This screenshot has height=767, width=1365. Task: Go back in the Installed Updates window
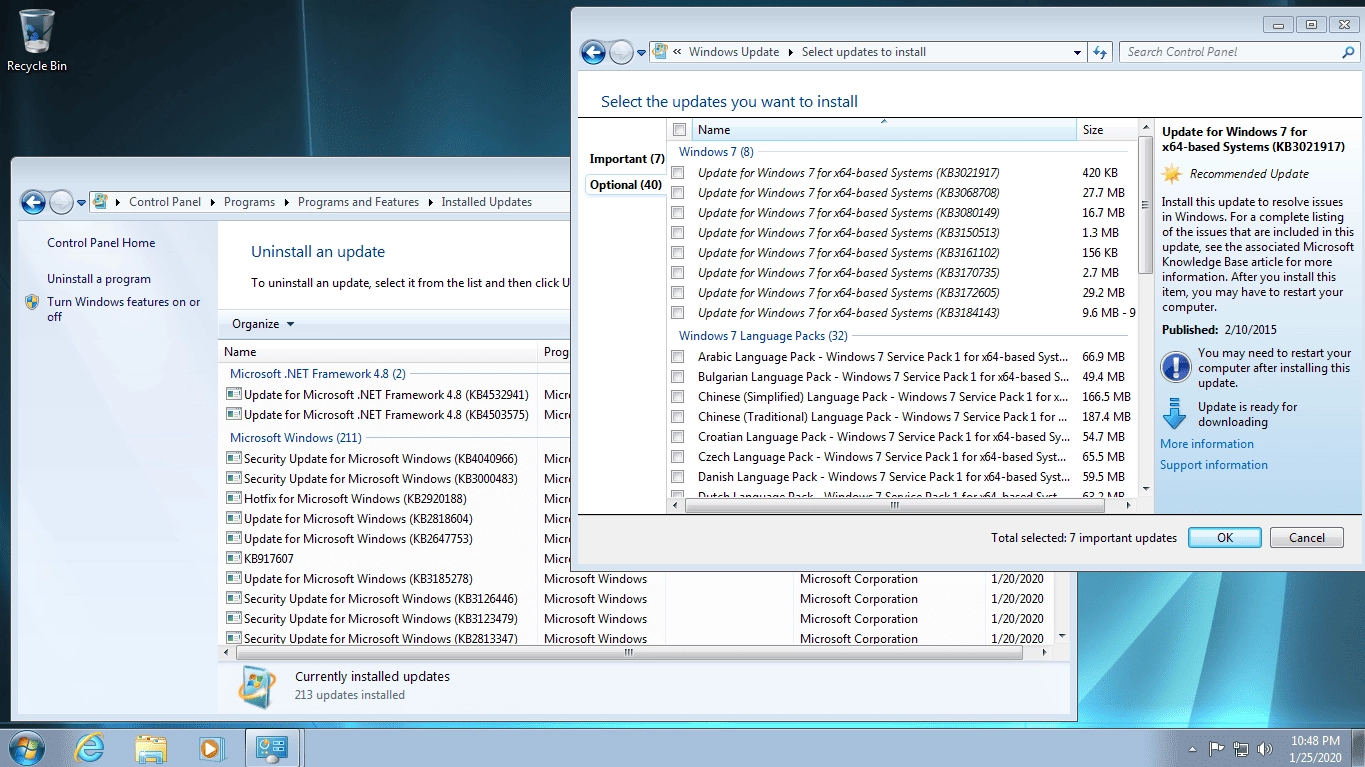(33, 202)
